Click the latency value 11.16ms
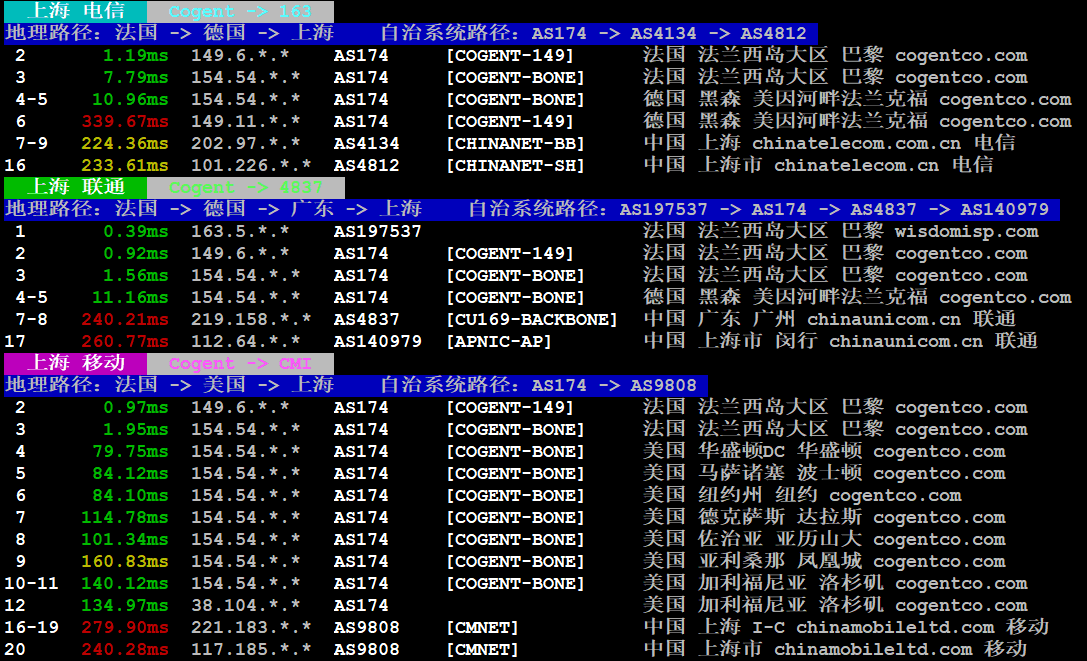 [130, 298]
